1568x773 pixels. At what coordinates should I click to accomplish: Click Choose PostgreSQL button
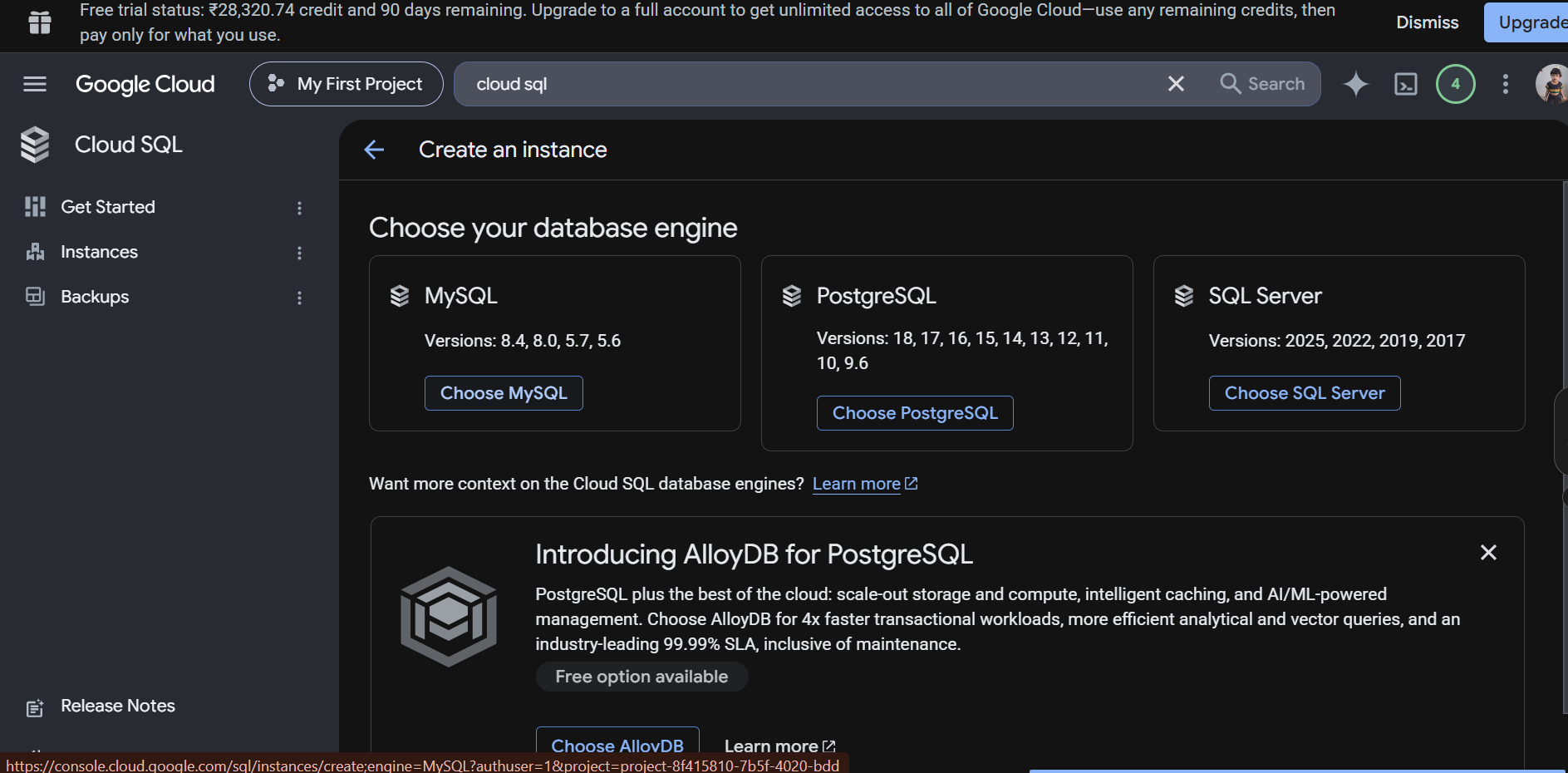[x=915, y=413]
